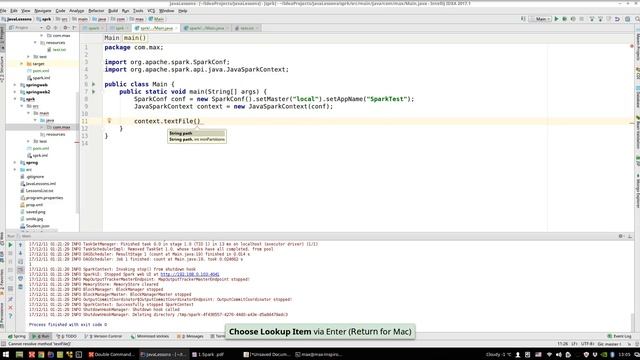The width and height of the screenshot is (640, 360).
Task: Click the Stop icon in the top toolbar
Action: [x=582, y=19]
